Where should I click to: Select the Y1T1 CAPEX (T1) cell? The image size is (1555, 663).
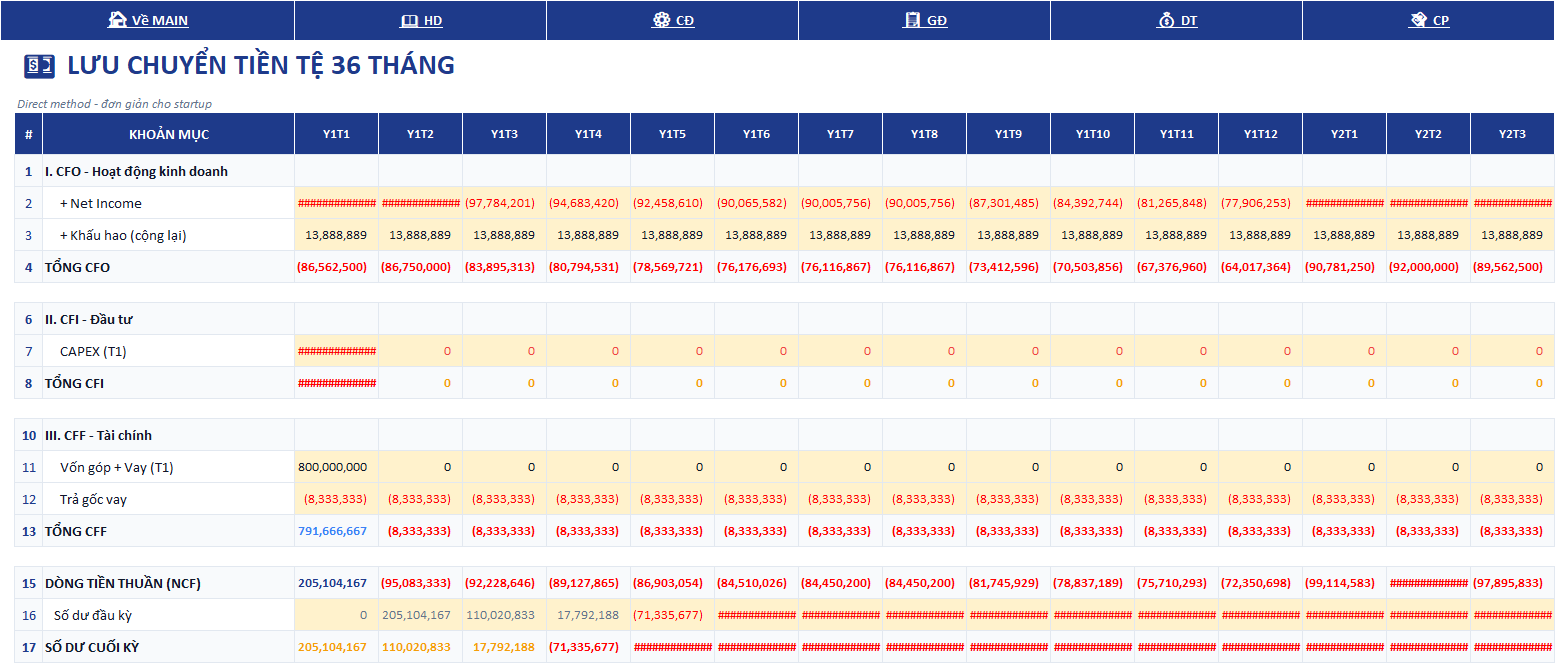pyautogui.click(x=336, y=351)
